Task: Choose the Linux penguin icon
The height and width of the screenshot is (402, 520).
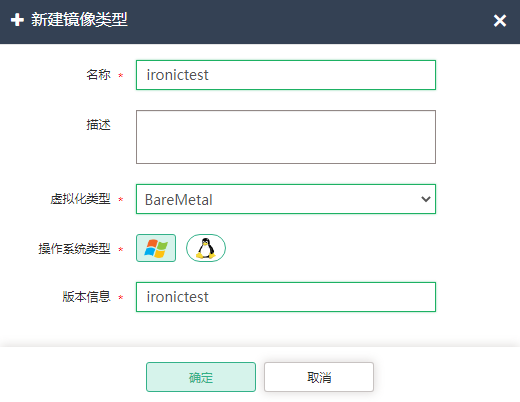Action: (206, 248)
